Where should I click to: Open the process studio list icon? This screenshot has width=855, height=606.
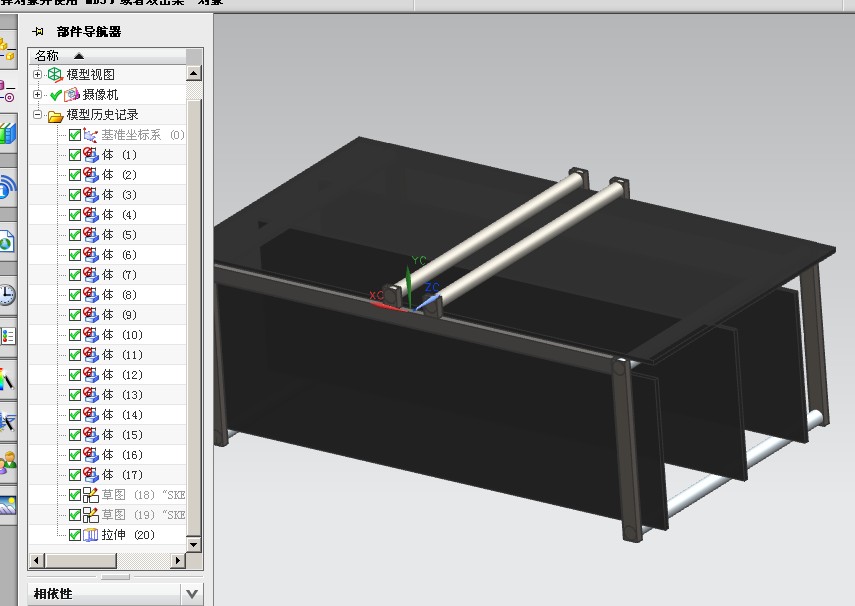click(x=7, y=336)
